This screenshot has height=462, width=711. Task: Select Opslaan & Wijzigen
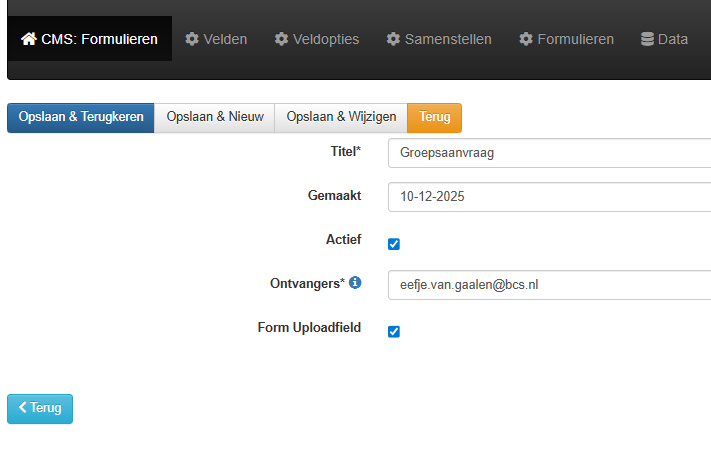(x=341, y=118)
